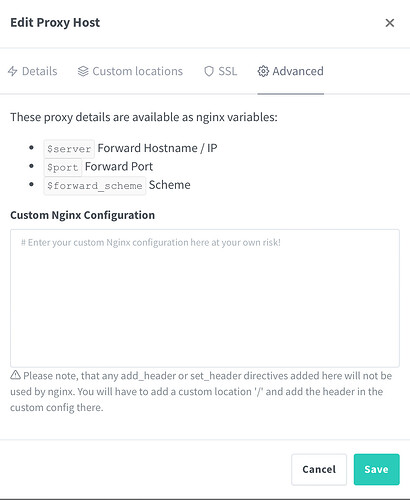Click the Edit Proxy Host title
410x500 pixels.
tap(55, 23)
